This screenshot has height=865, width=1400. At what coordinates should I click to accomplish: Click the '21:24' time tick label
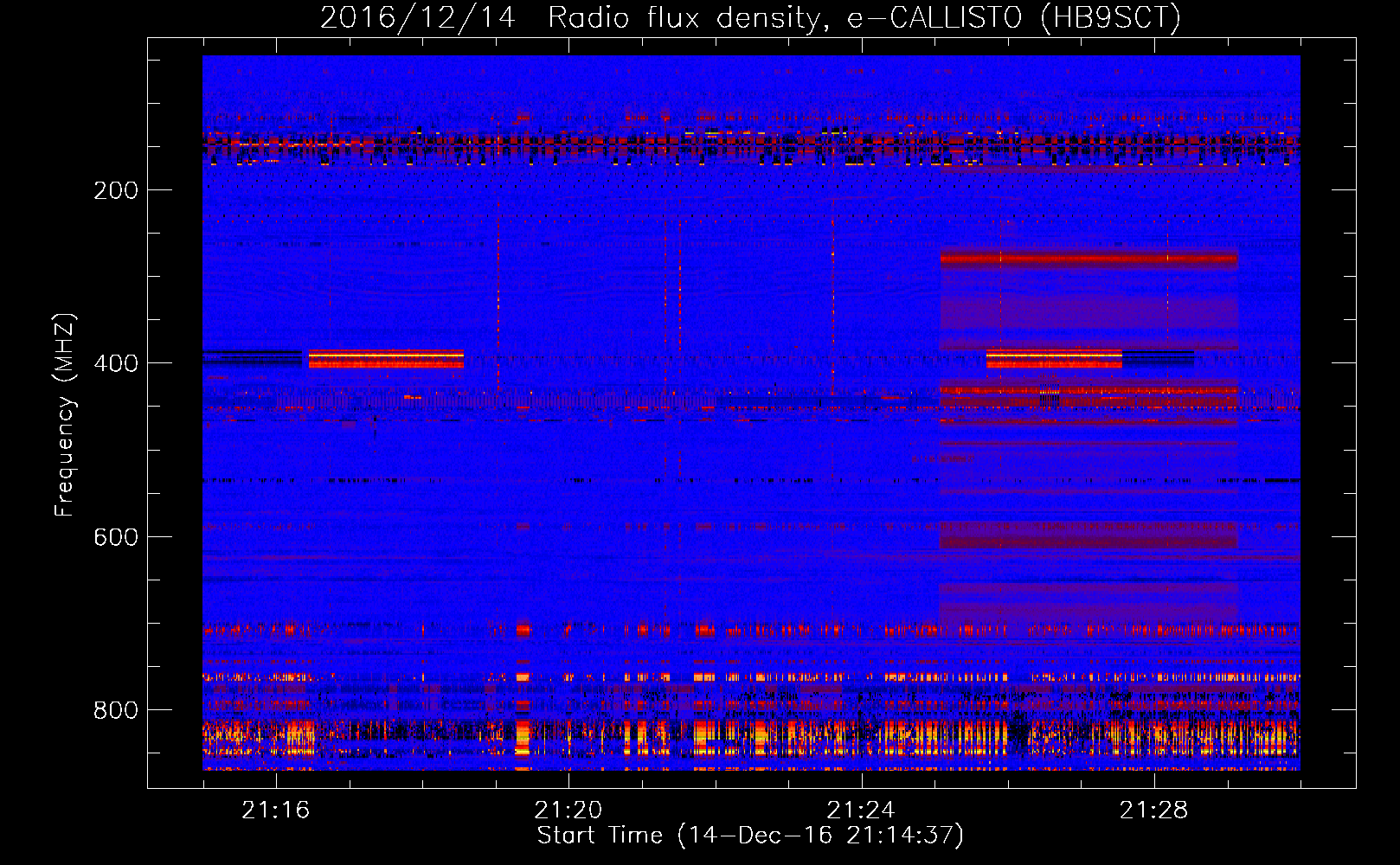tap(861, 811)
